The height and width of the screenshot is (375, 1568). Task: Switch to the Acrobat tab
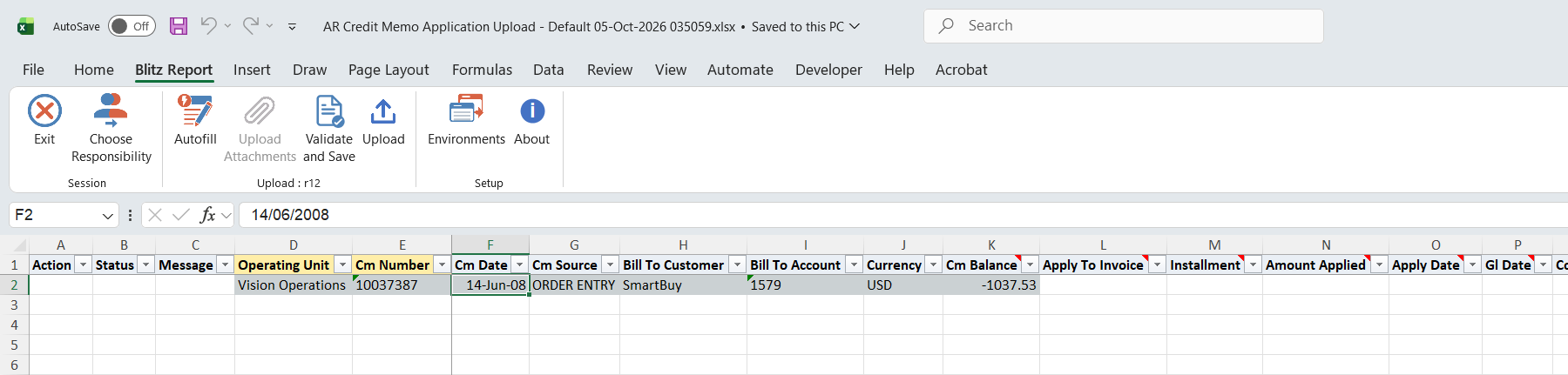(x=962, y=70)
